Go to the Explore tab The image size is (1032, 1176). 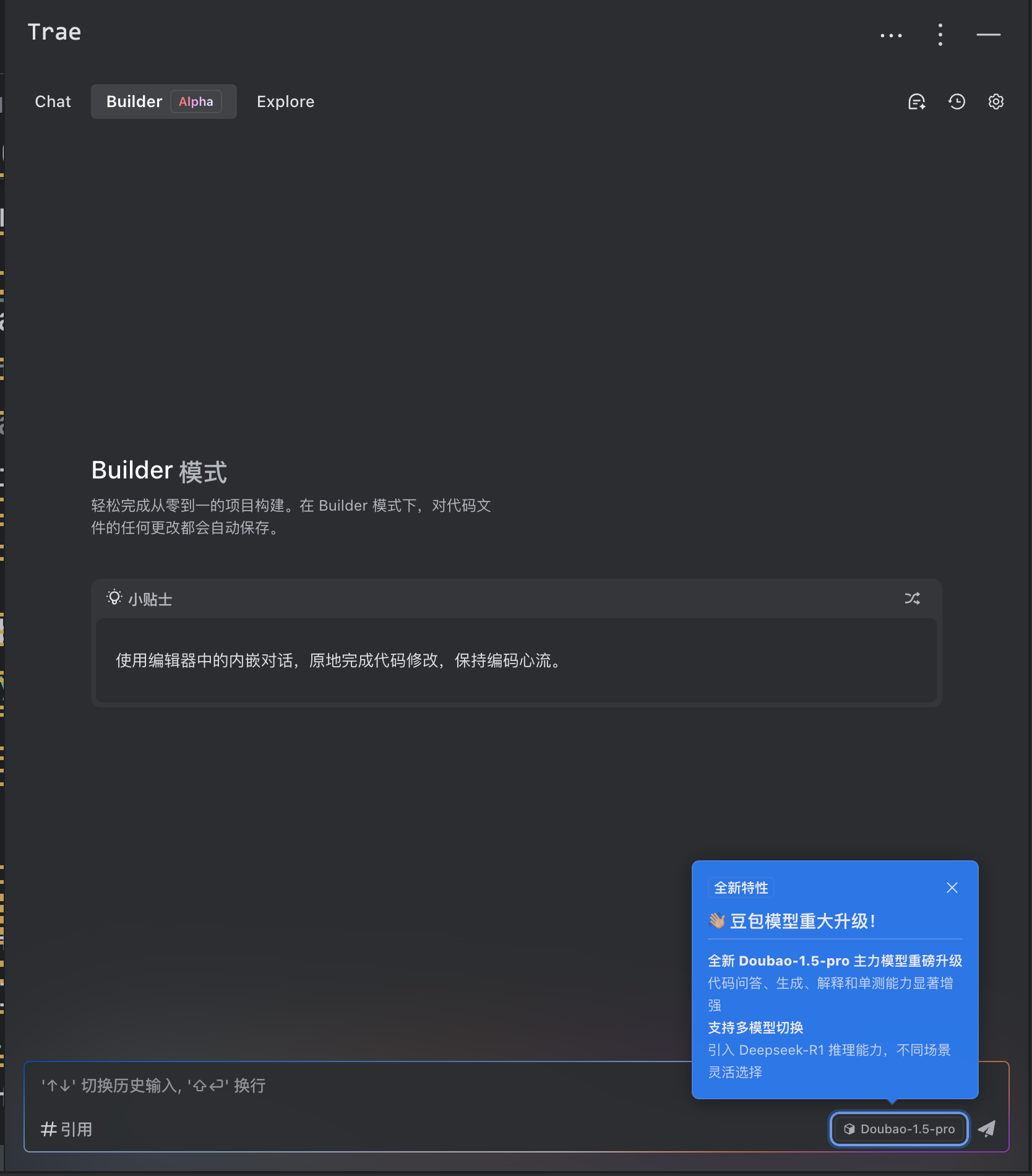285,102
